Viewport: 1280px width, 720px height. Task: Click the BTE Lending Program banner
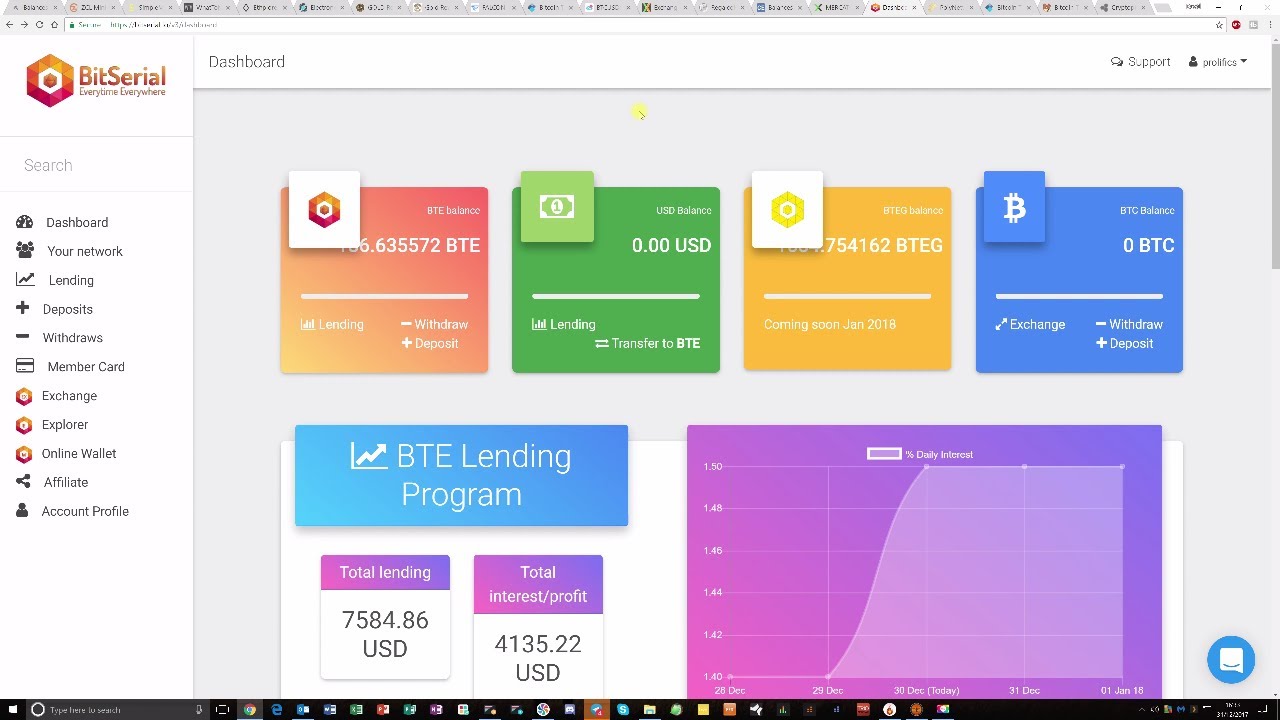(461, 475)
